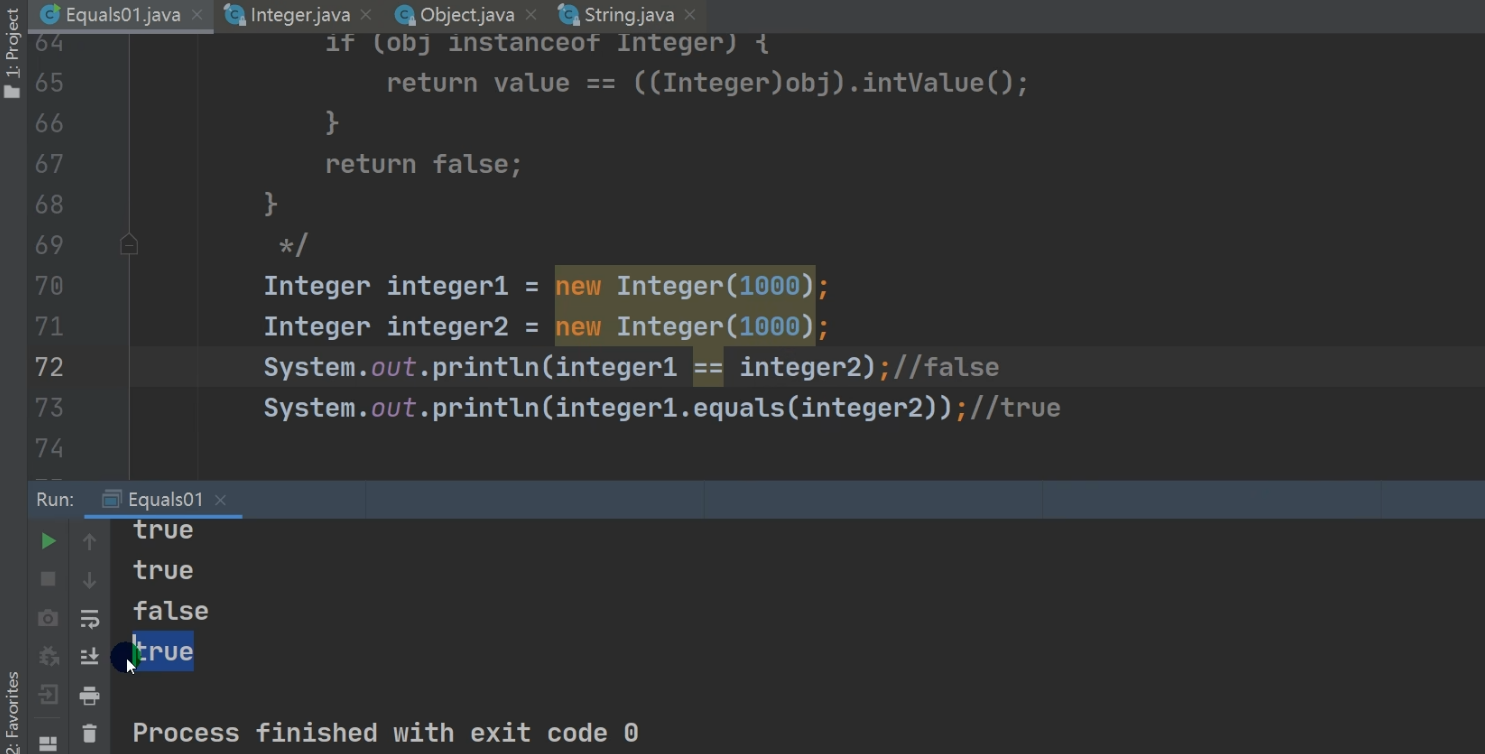Click the Up the Stack Trace arrow
This screenshot has width=1485, height=754.
coord(89,542)
